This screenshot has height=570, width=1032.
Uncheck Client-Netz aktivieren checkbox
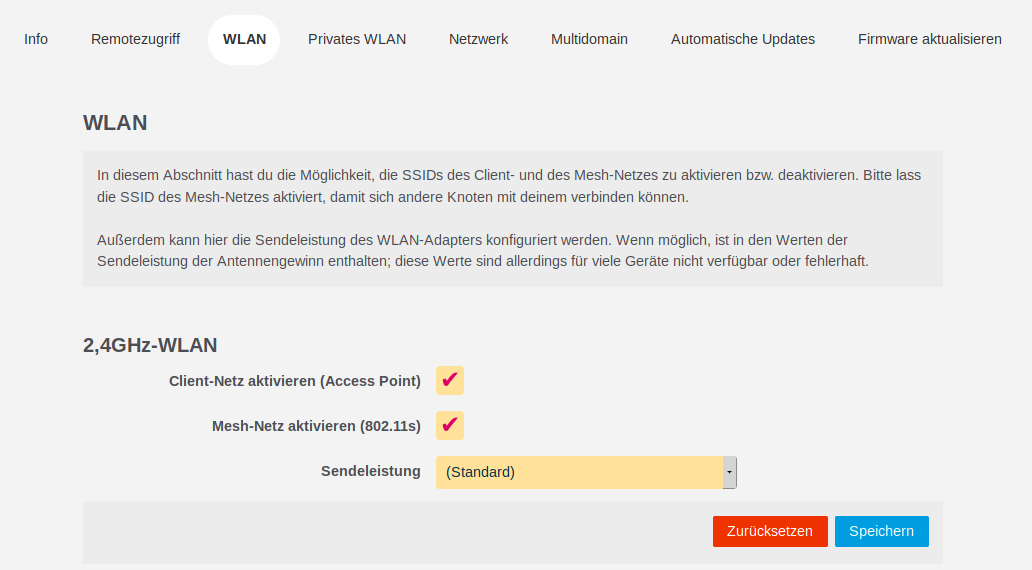pos(450,381)
